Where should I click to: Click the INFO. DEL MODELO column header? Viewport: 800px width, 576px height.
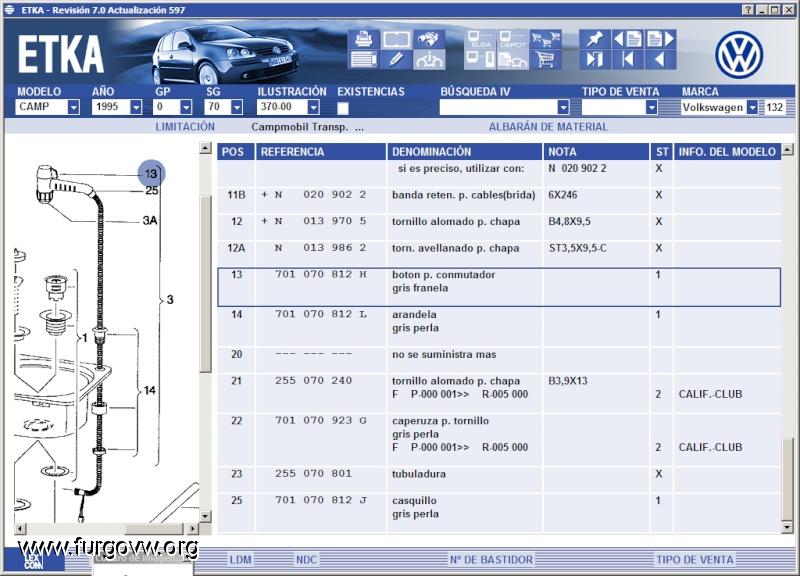(727, 152)
